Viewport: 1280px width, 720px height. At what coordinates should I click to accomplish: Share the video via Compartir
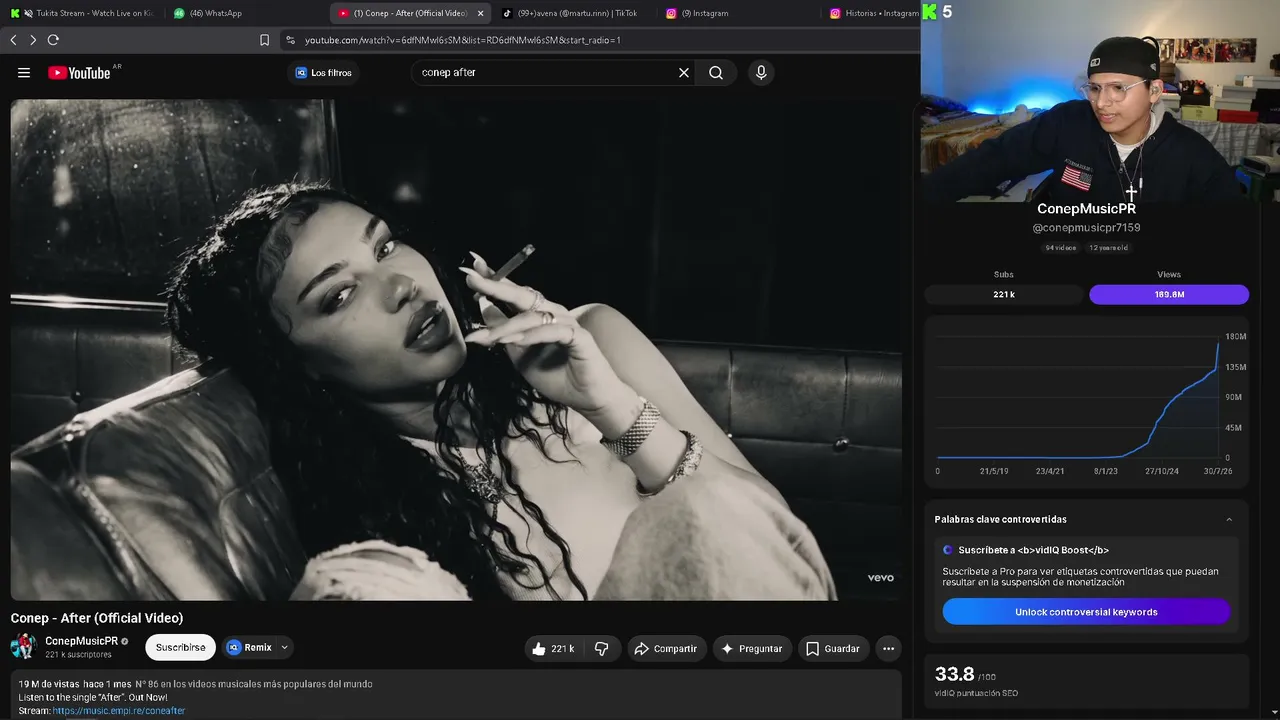(666, 648)
